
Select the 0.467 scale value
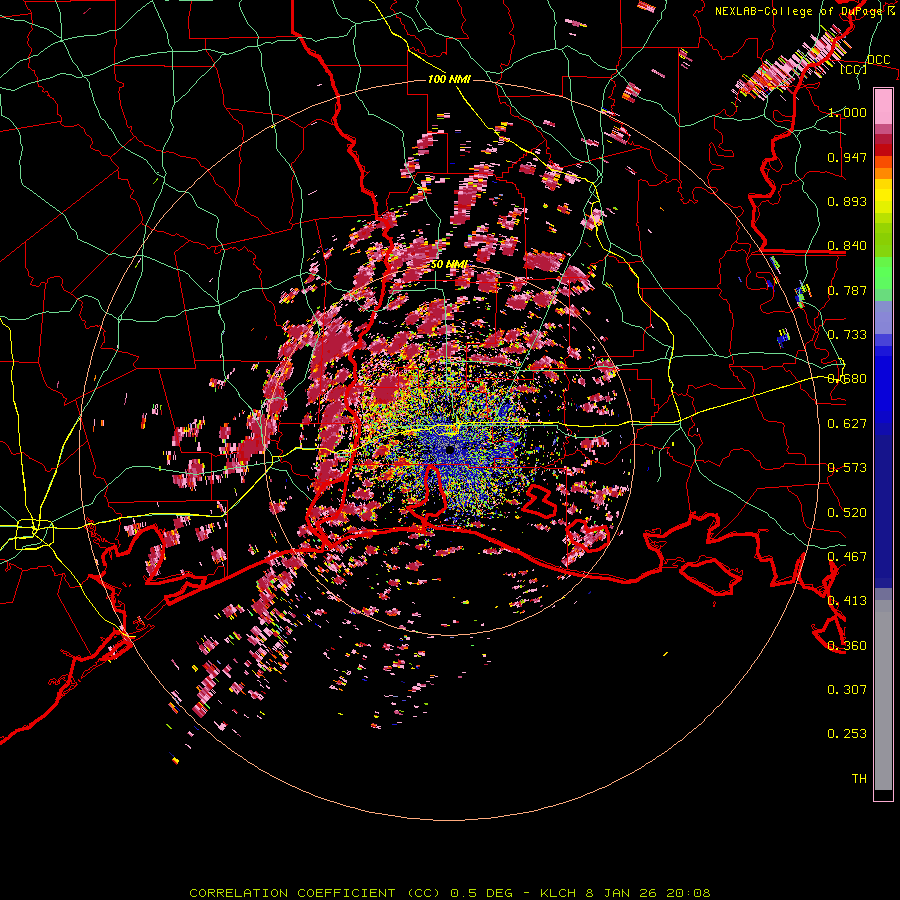(847, 557)
